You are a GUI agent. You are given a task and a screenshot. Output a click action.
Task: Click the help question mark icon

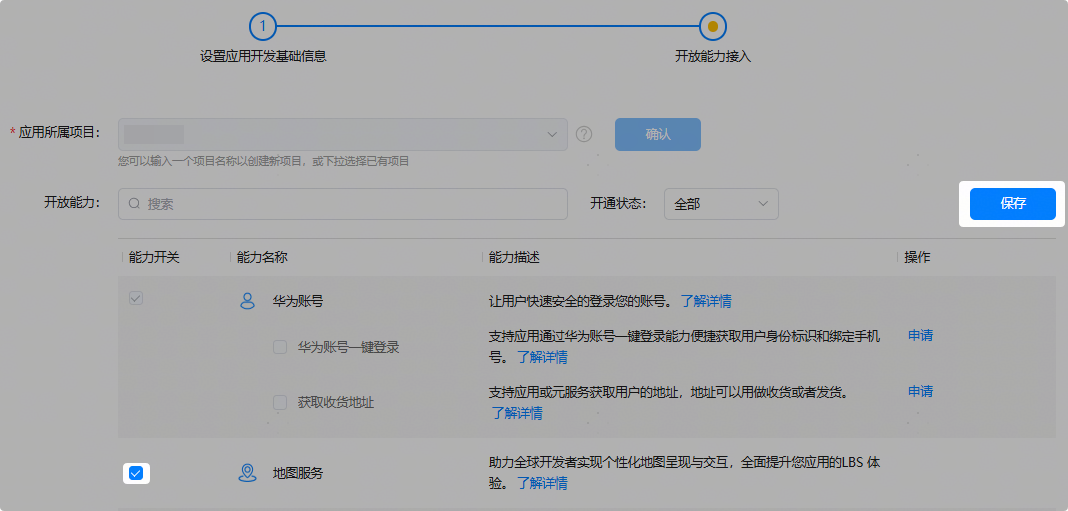click(x=584, y=134)
